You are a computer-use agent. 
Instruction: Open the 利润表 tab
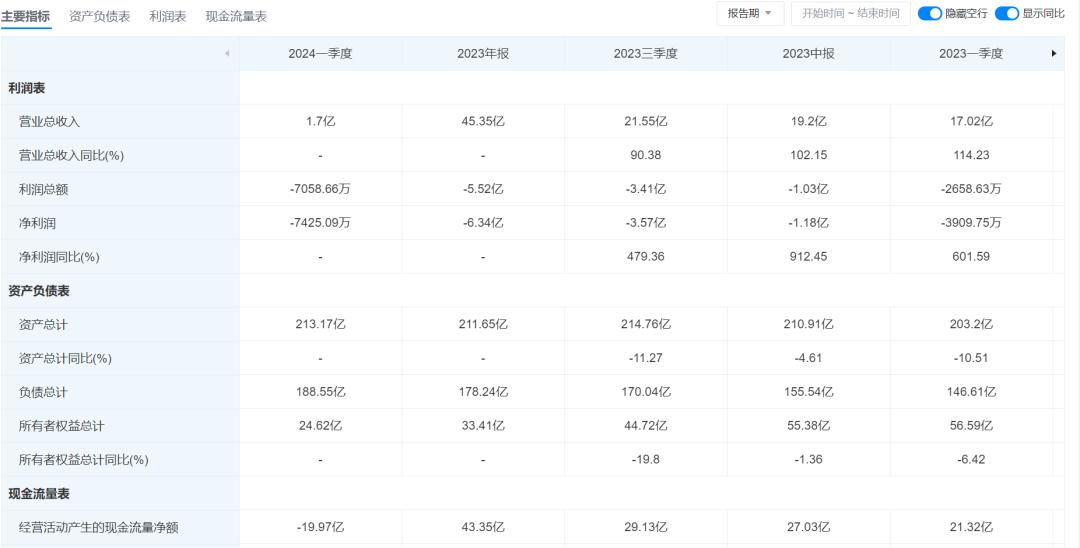point(168,16)
